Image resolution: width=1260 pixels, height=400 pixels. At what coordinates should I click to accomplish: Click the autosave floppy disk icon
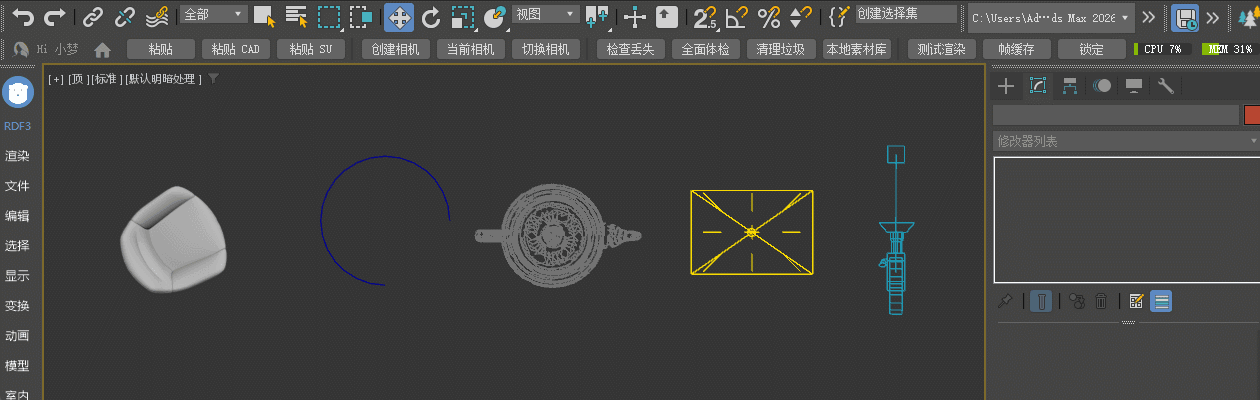point(1186,17)
